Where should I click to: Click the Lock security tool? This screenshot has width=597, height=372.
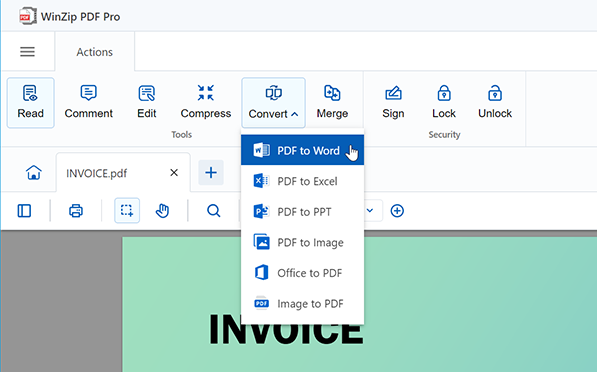click(x=444, y=103)
